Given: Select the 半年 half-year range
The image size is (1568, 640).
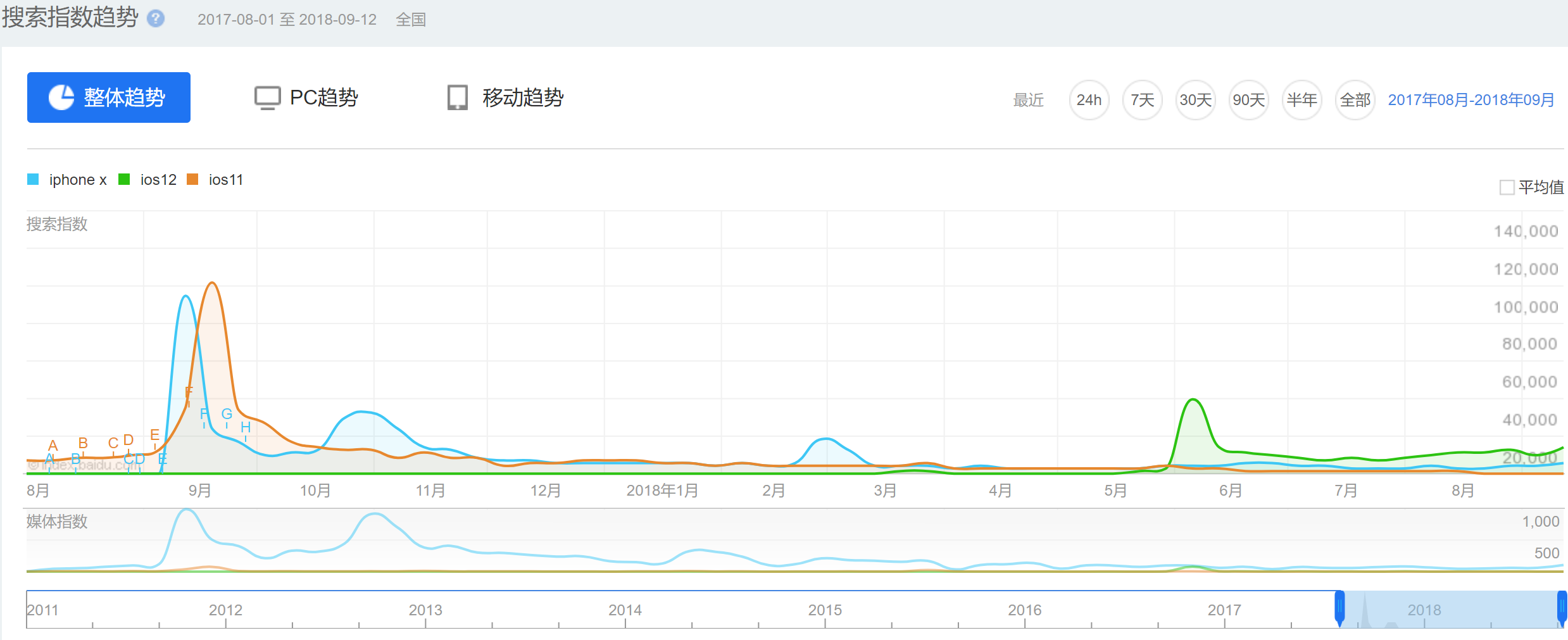Looking at the screenshot, I should tap(1301, 100).
